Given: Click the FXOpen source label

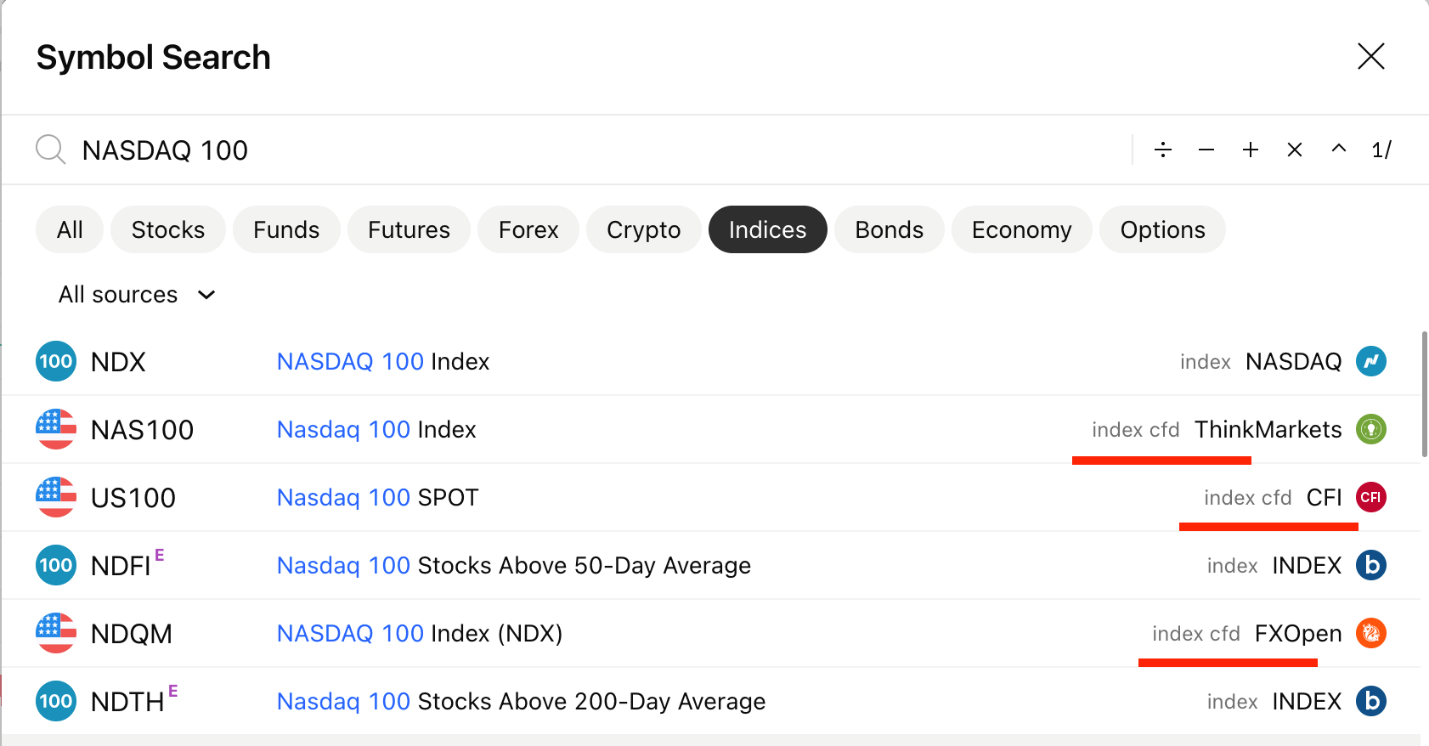Looking at the screenshot, I should tap(1298, 634).
